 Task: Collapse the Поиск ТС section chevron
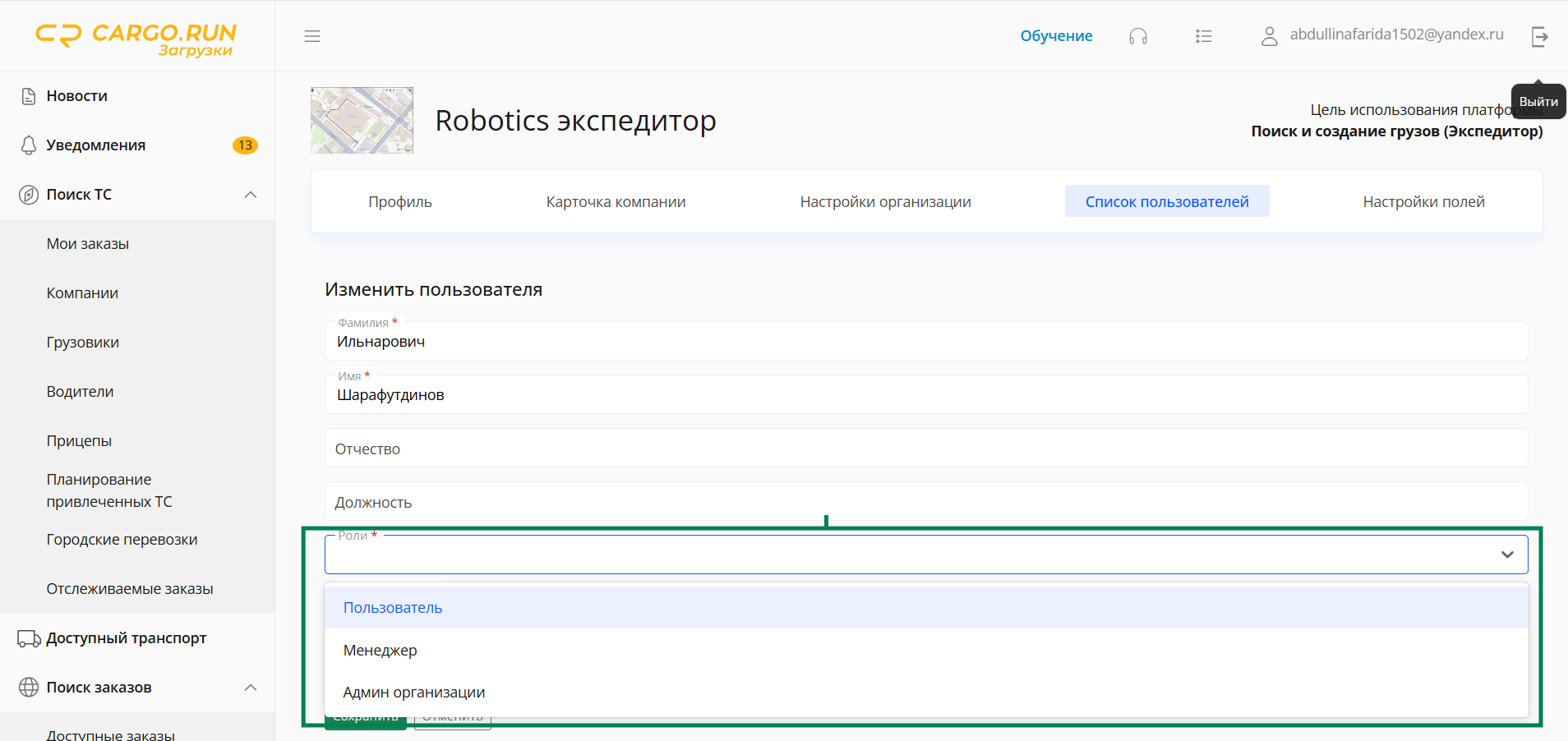click(251, 195)
